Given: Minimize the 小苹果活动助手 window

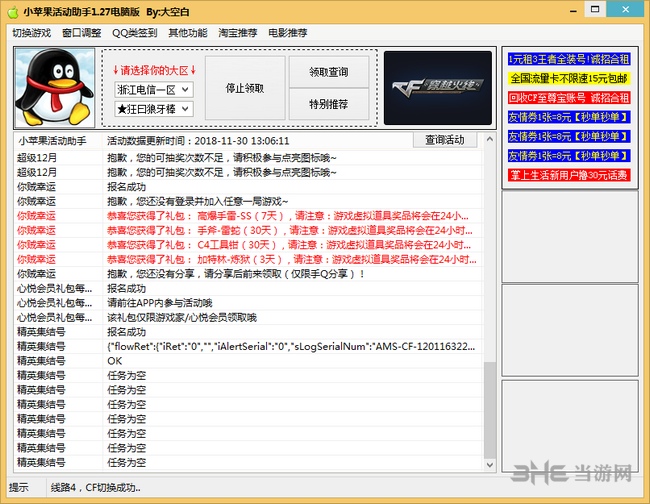Looking at the screenshot, I should 573,10.
